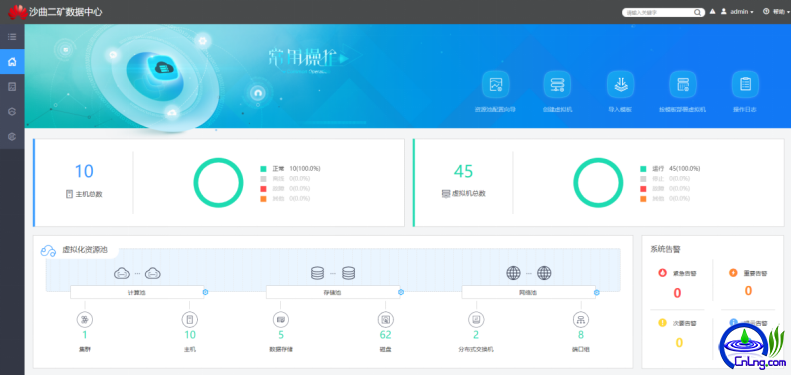Click the 紧急告警 critical alarm flame icon
791x375 pixels.
662,273
